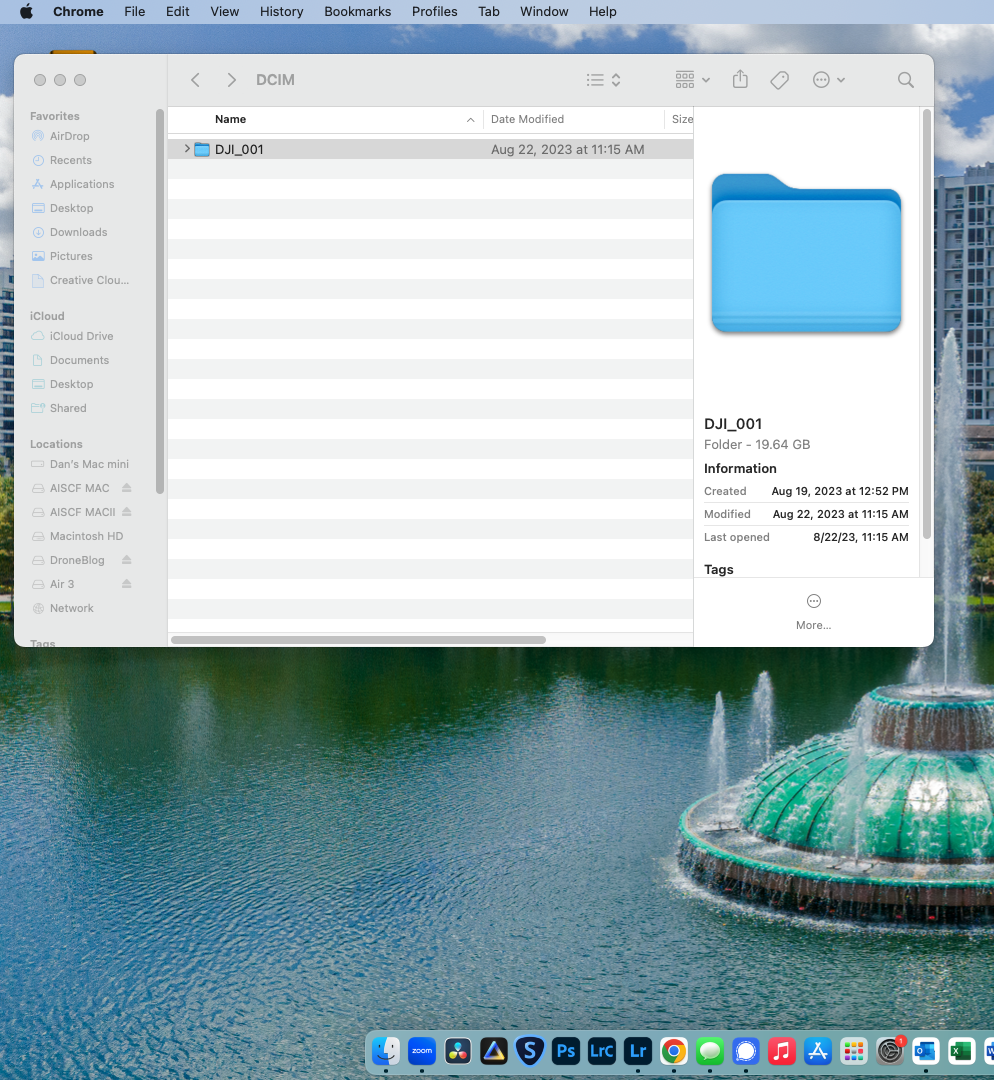Open Applications in the sidebar

tap(81, 184)
